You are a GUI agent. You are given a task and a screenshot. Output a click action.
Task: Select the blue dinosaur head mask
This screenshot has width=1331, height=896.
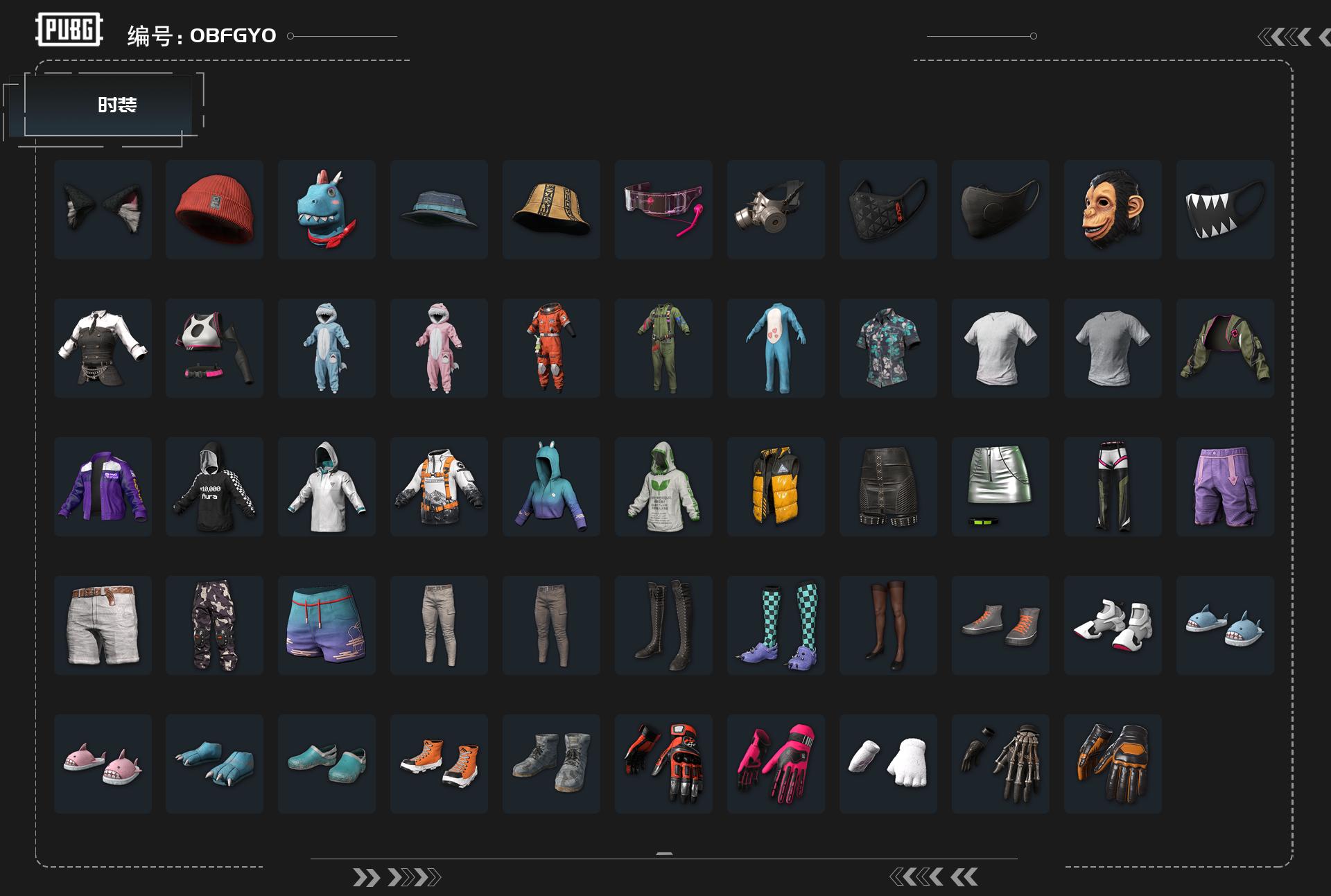(327, 209)
